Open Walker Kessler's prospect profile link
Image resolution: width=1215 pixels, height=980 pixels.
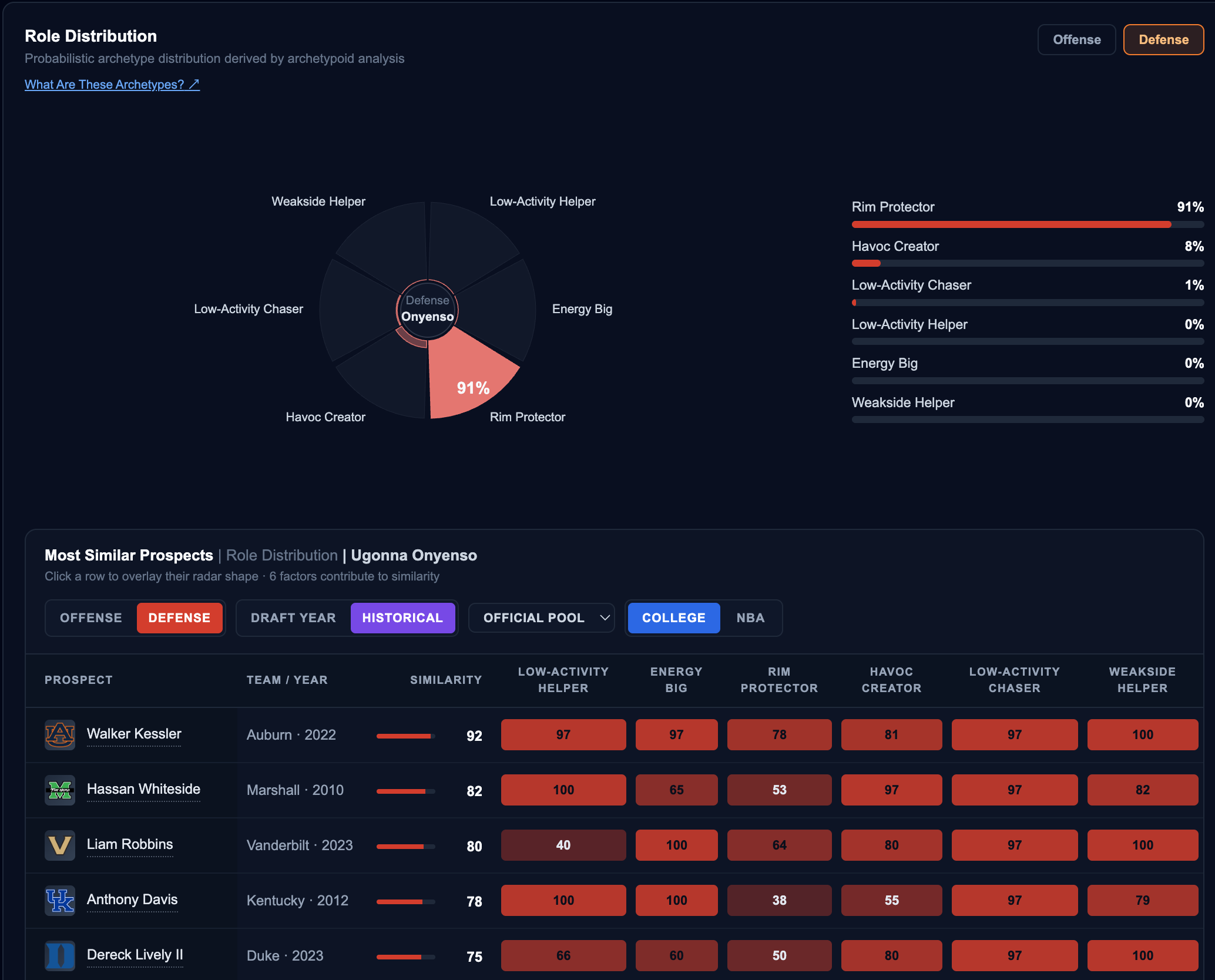click(134, 734)
